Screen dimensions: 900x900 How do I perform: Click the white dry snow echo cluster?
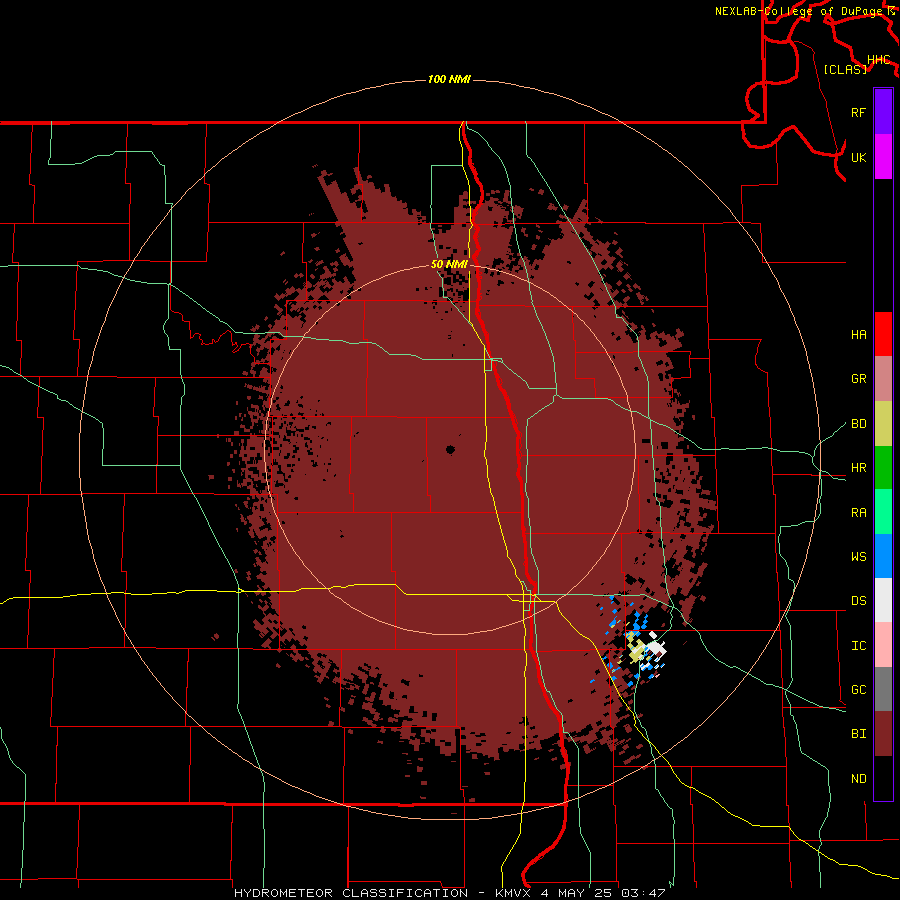654,650
